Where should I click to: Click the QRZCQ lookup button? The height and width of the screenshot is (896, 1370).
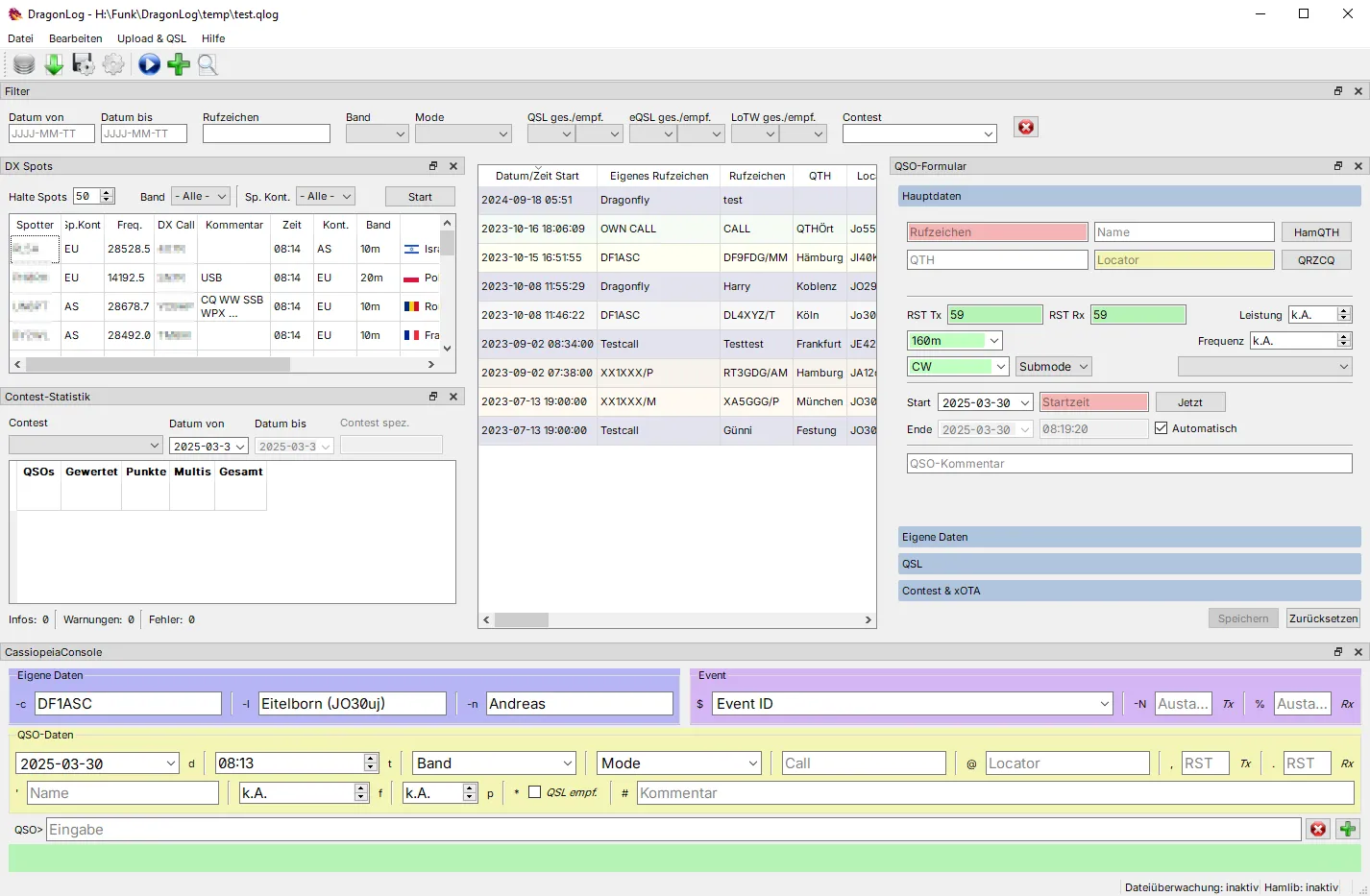click(x=1316, y=260)
